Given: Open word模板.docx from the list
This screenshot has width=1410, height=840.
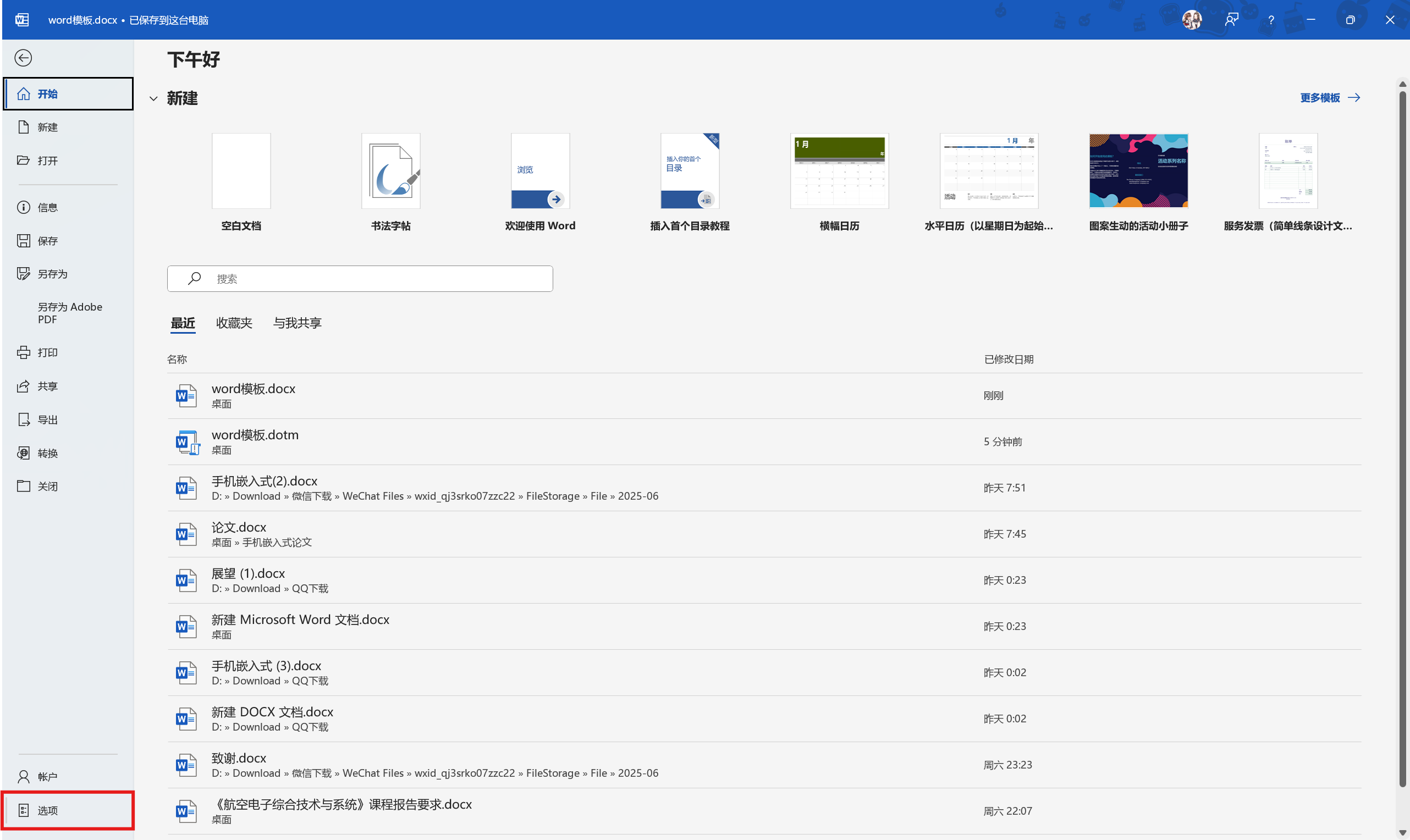Looking at the screenshot, I should coord(764,396).
